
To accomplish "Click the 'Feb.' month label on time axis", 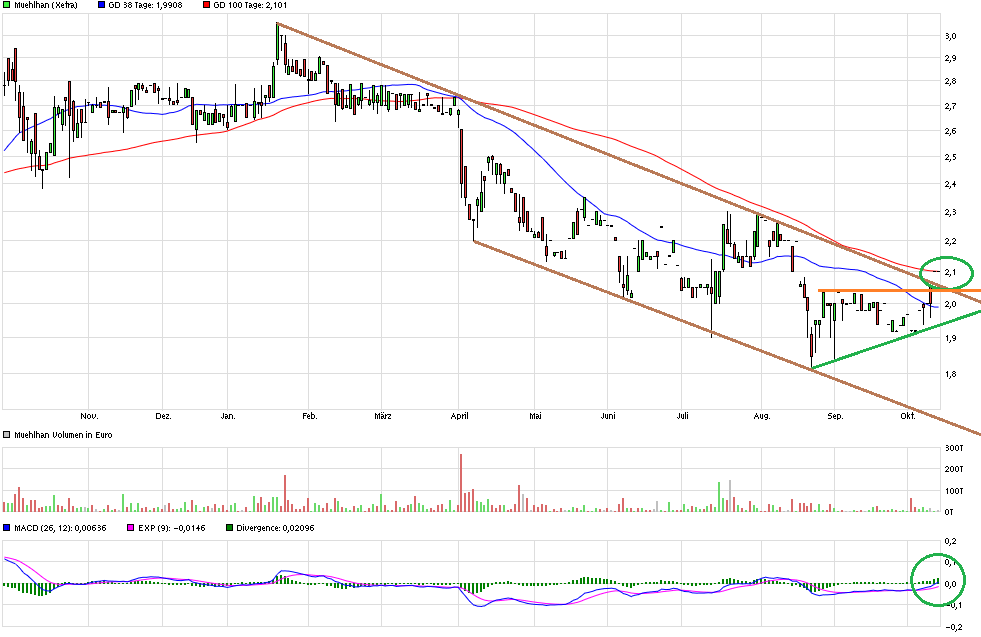I will [310, 416].
